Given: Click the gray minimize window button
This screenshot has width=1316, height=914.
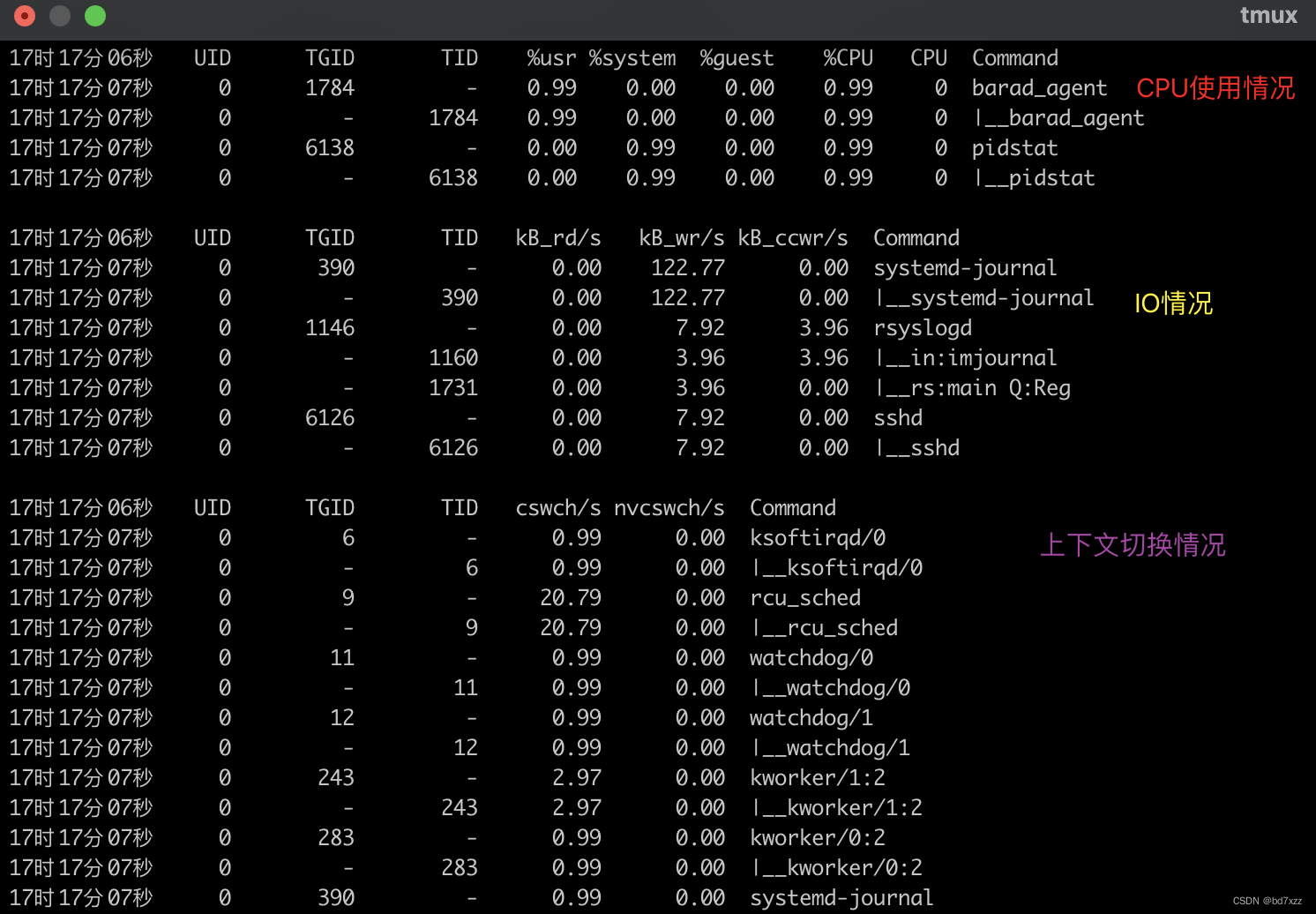Looking at the screenshot, I should point(60,16).
